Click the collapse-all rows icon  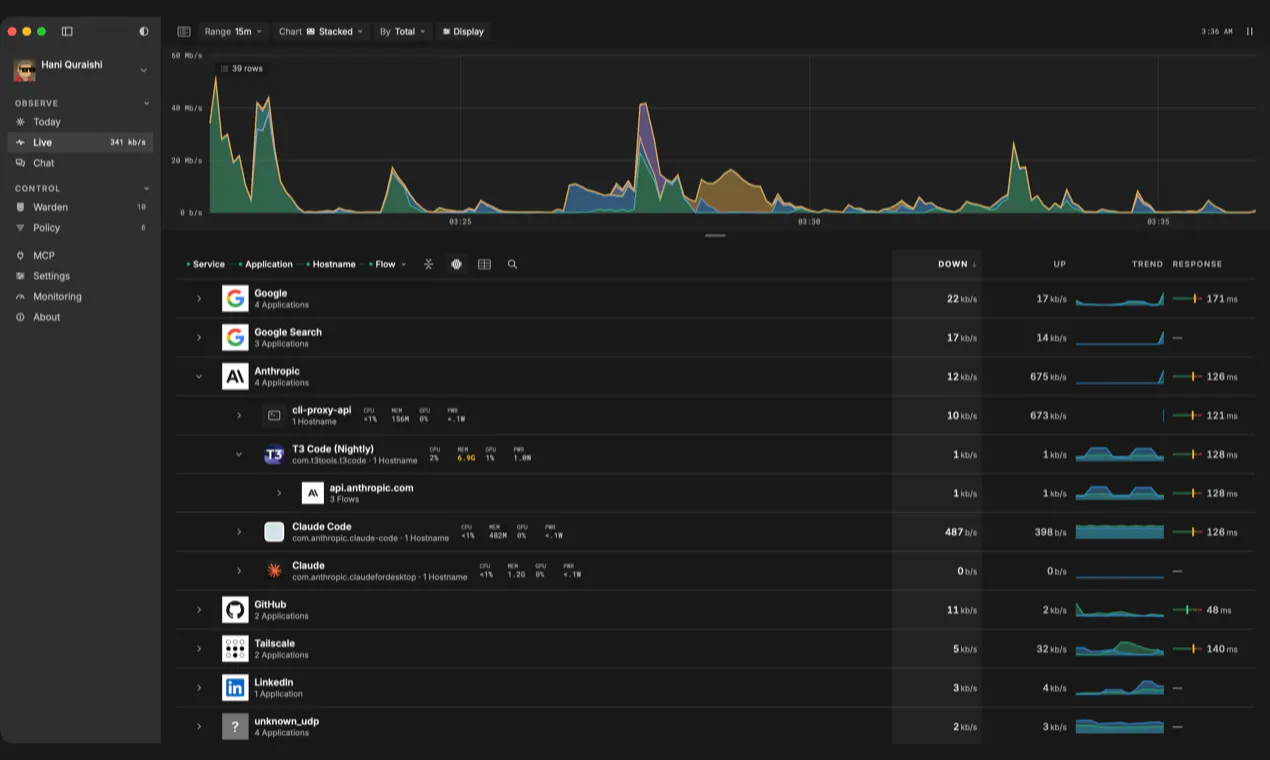[428, 264]
